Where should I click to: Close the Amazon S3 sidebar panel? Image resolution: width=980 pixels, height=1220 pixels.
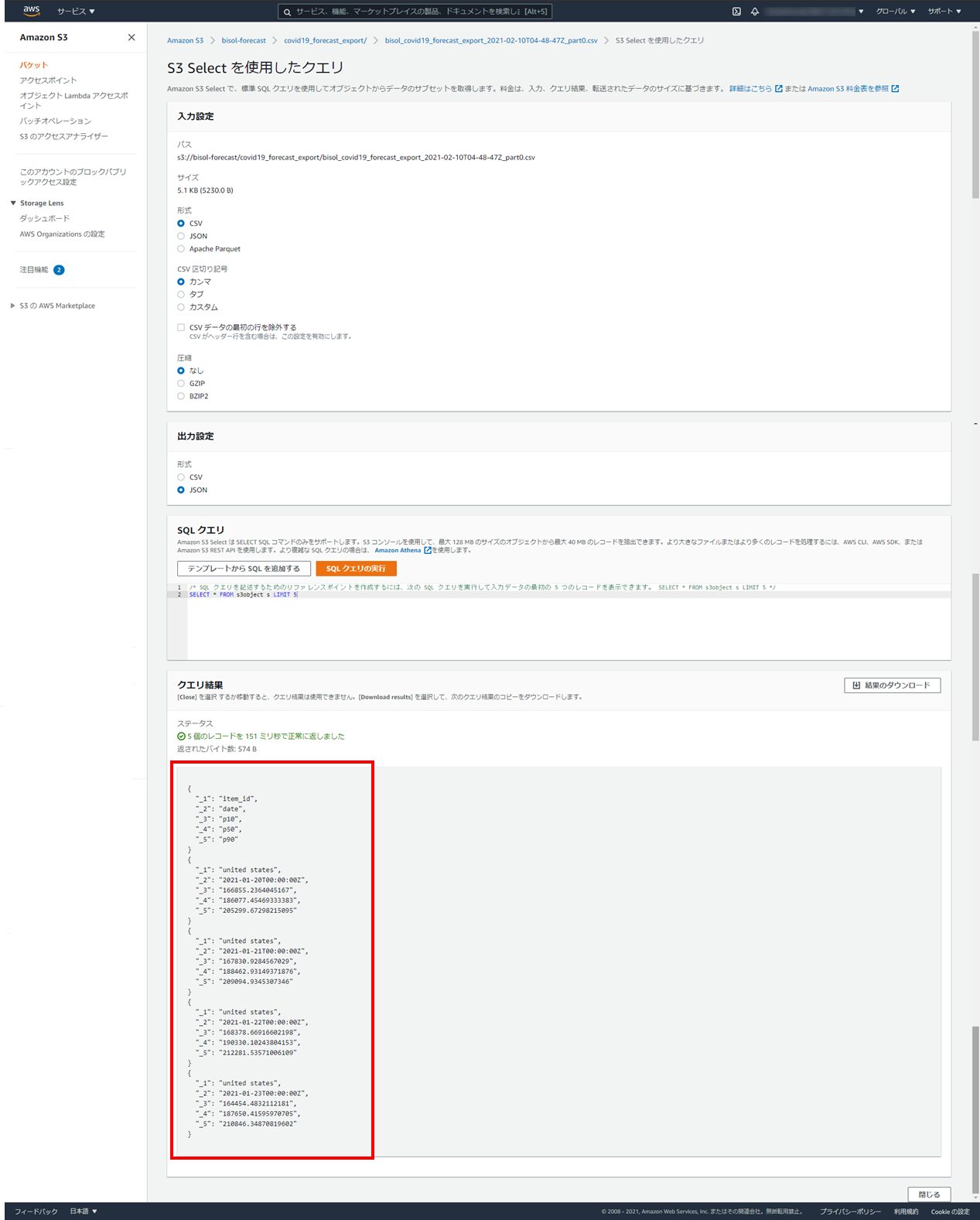(x=131, y=37)
